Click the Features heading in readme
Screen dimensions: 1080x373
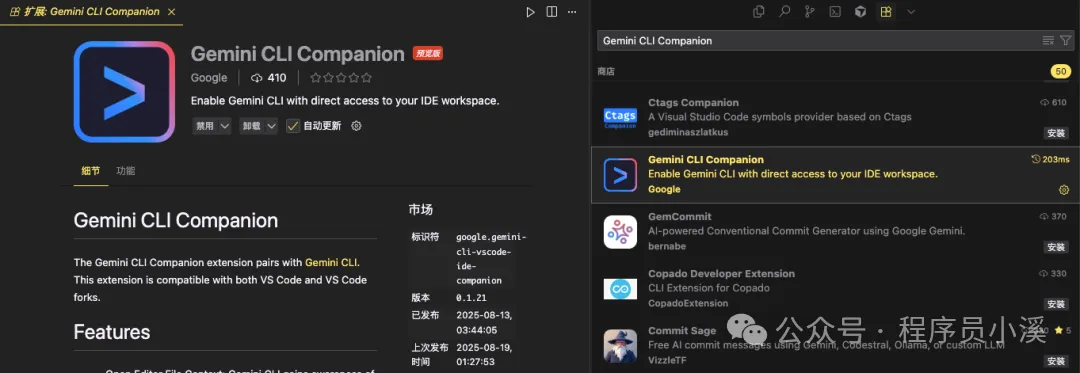click(x=112, y=332)
